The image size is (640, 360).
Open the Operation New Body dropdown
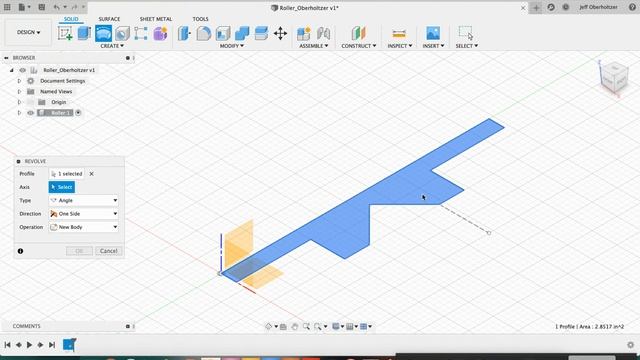84,227
